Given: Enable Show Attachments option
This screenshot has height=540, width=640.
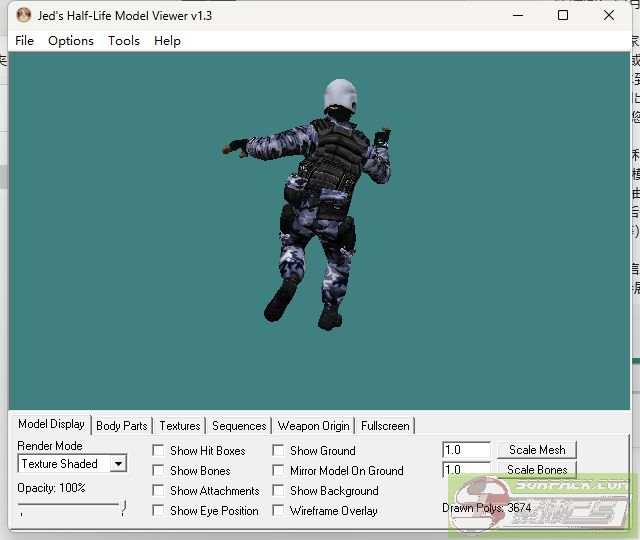Looking at the screenshot, I should coord(158,491).
